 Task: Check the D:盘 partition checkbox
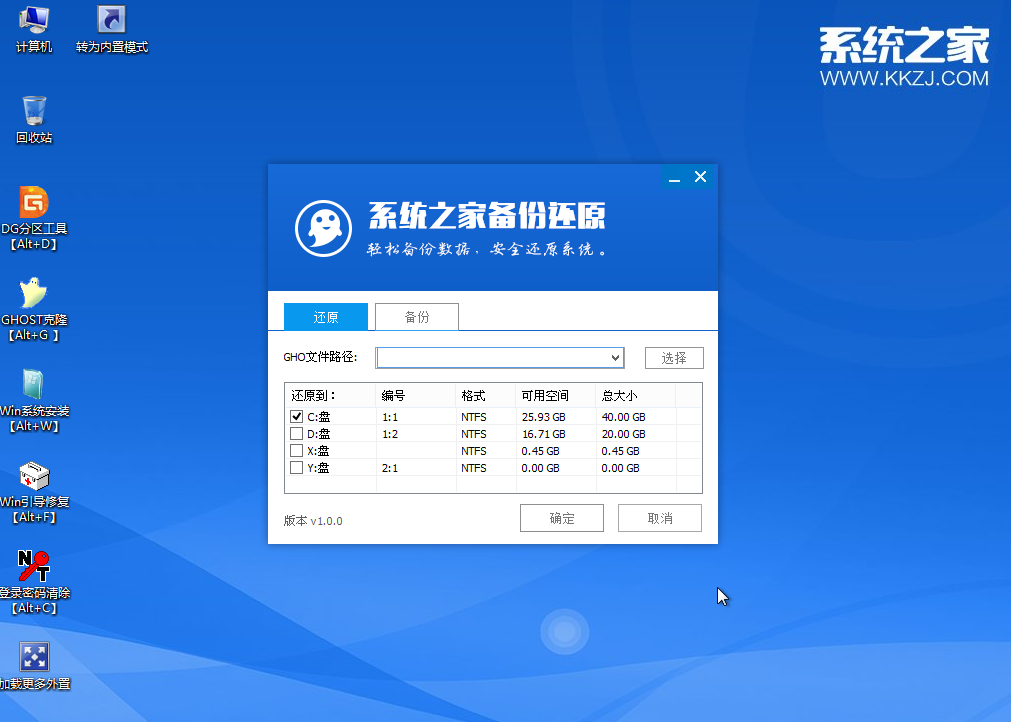tap(296, 434)
